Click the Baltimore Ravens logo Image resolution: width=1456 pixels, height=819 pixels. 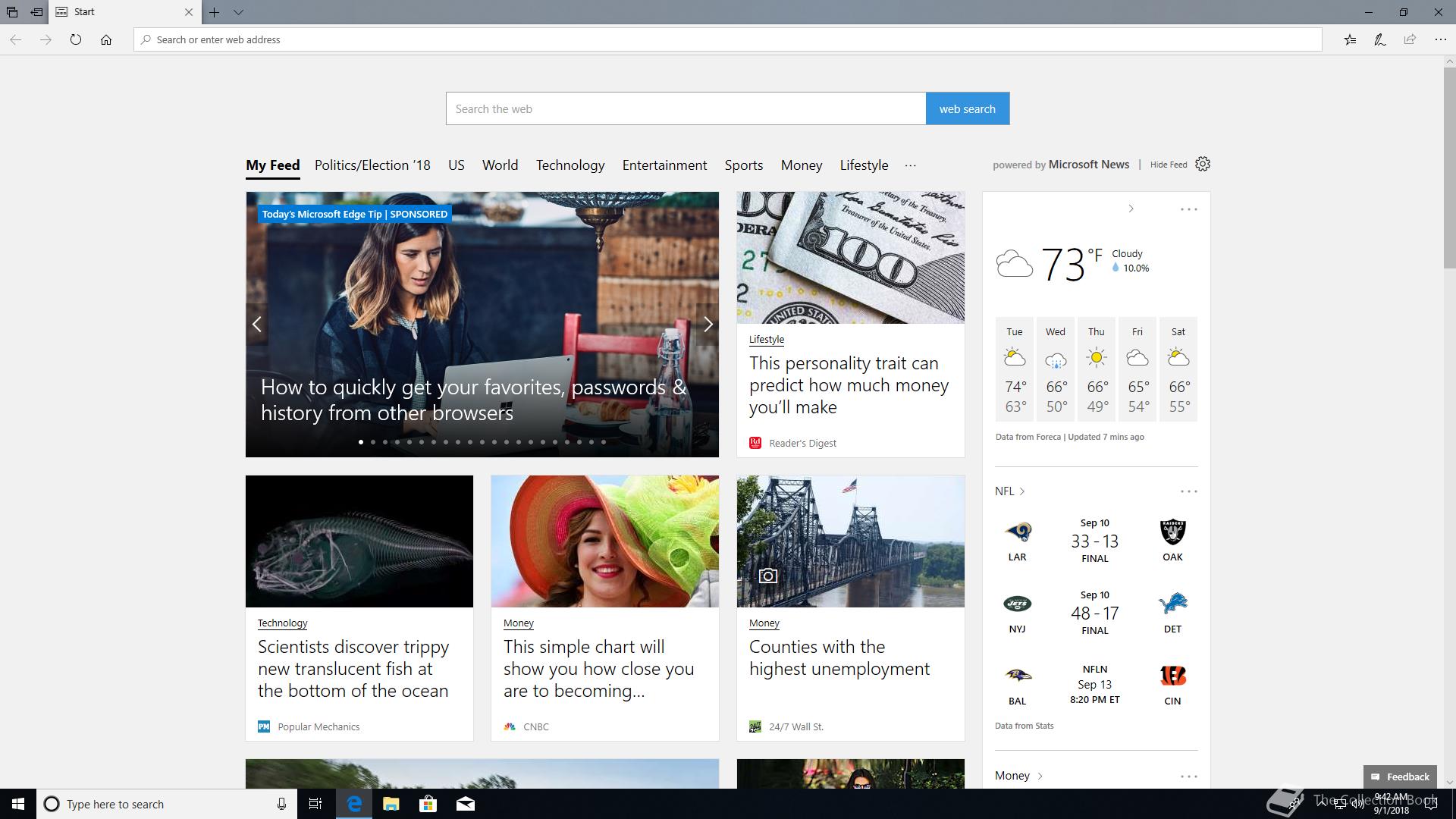(x=1017, y=676)
